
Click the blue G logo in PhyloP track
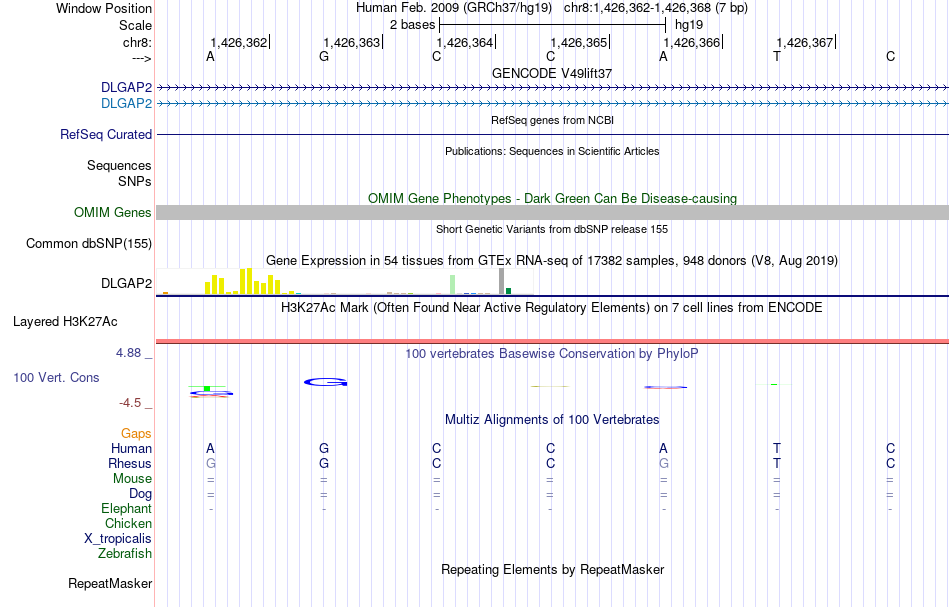pos(325,382)
